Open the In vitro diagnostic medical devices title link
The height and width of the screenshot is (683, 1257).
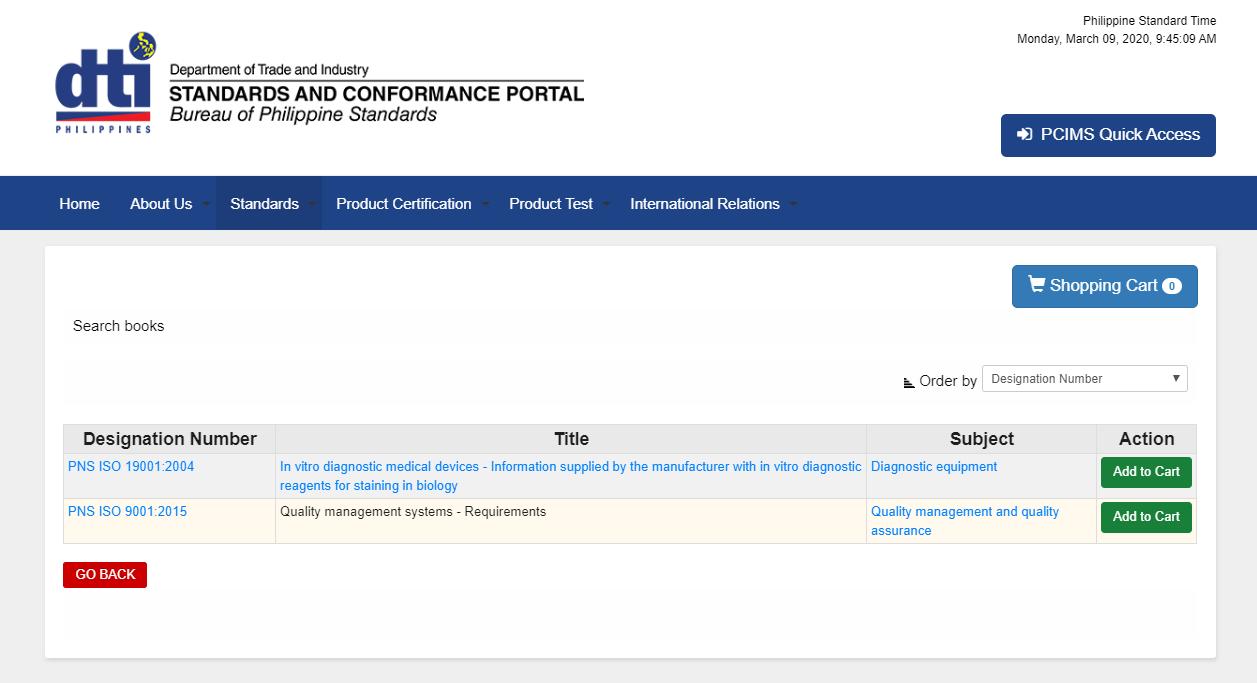click(570, 476)
